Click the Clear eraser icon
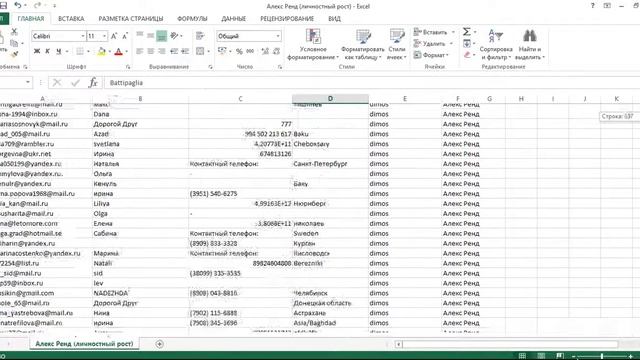The width and height of the screenshot is (640, 360). click(x=467, y=55)
